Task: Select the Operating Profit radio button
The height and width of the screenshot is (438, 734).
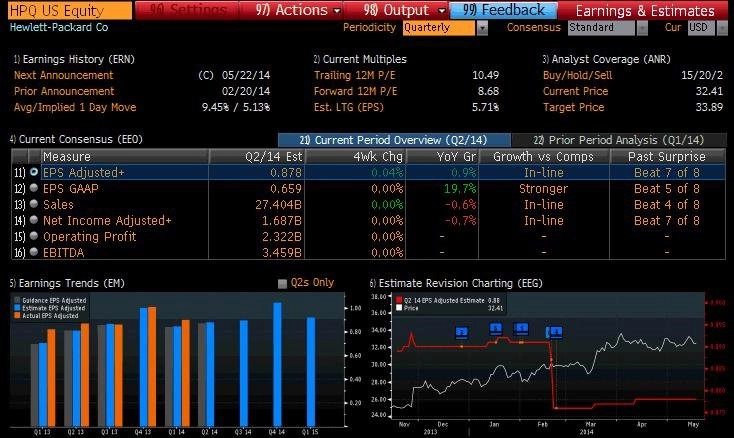Action: pyautogui.click(x=34, y=236)
